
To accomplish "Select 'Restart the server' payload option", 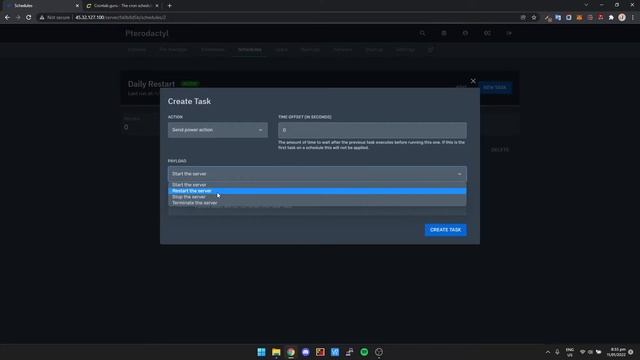I will click(317, 191).
